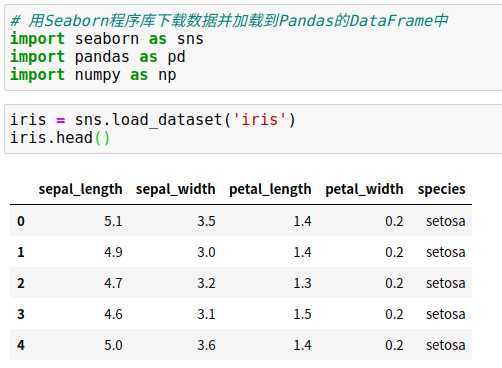The height and width of the screenshot is (368, 502).
Task: Click row index 3 in the table
Action: pos(21,314)
